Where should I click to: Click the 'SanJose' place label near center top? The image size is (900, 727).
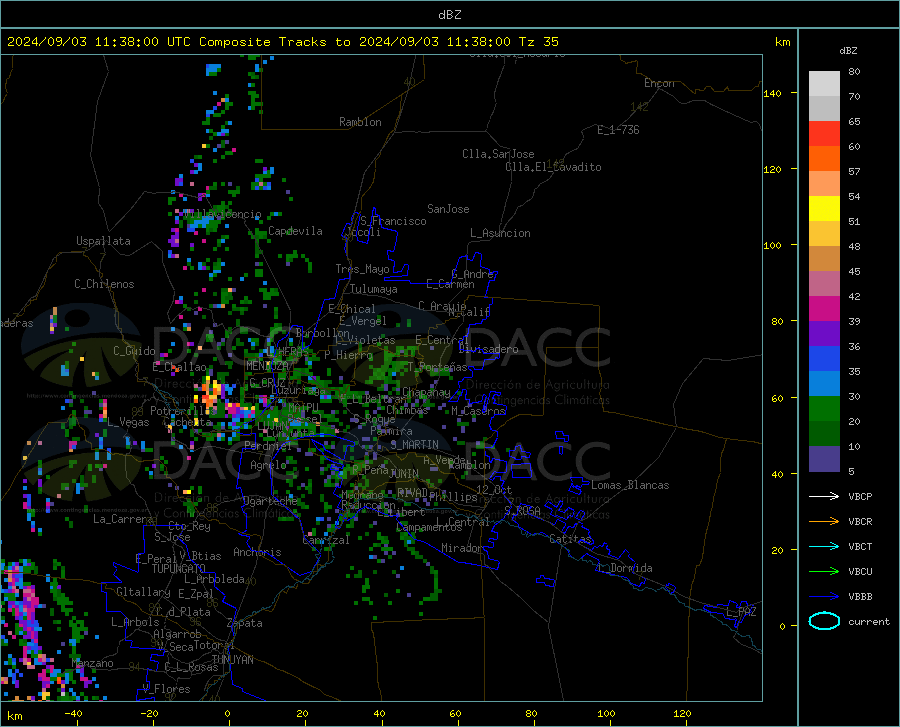(x=448, y=209)
